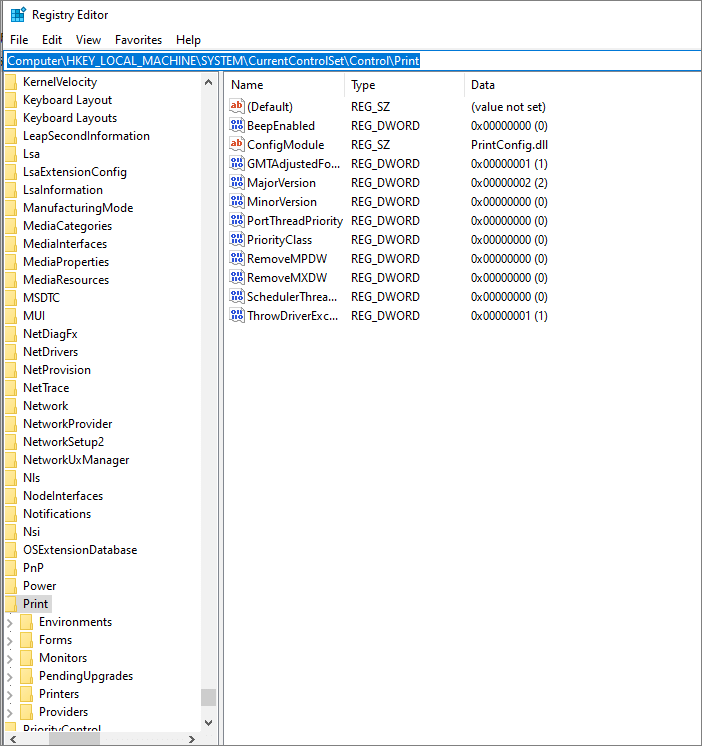Click MajorVersion data 0x00000002 (2)
The image size is (702, 746).
(509, 183)
